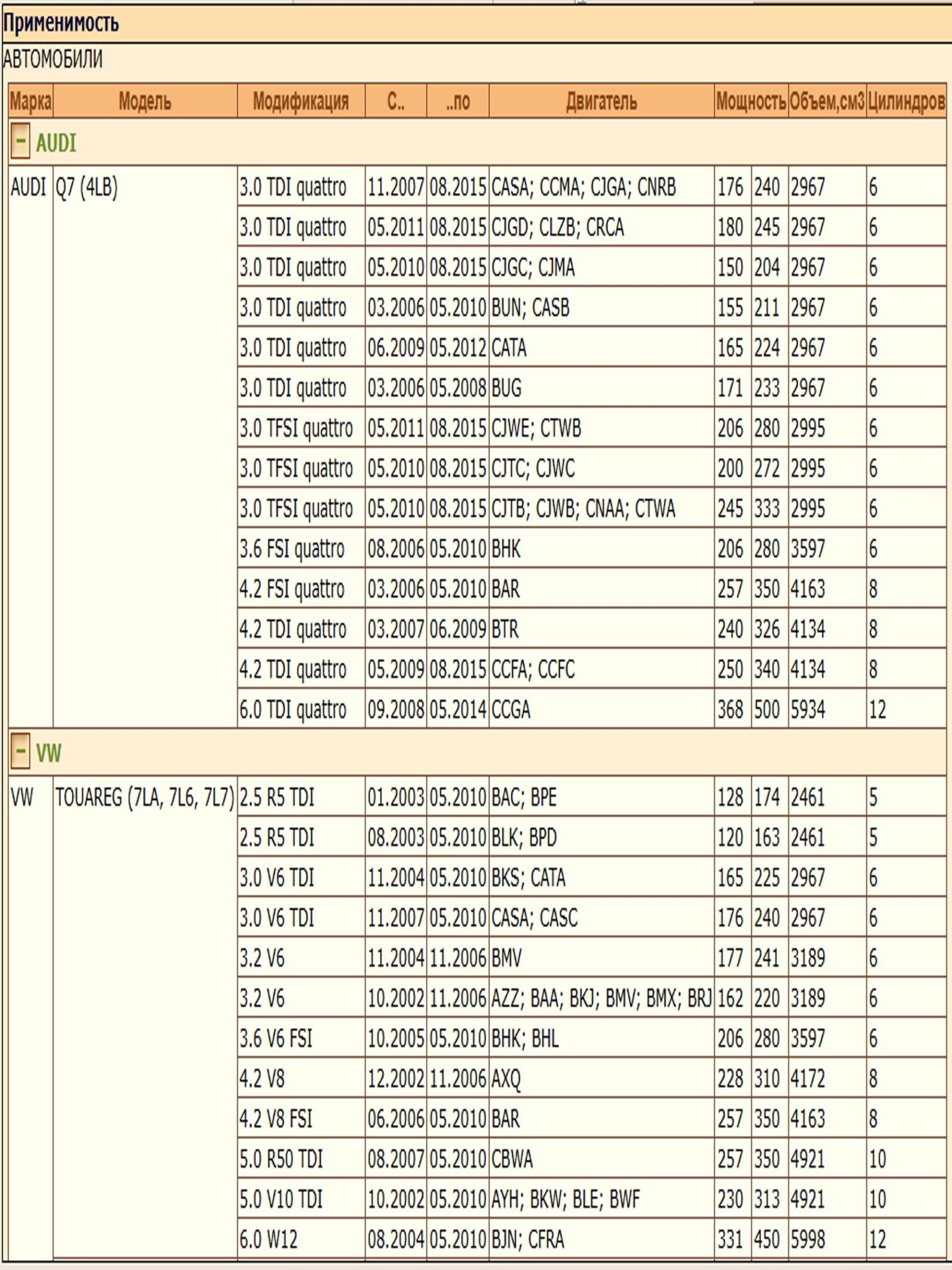952x1270 pixels.
Task: Select the 5.0 R50 TDI modification row
Action: (x=281, y=1159)
